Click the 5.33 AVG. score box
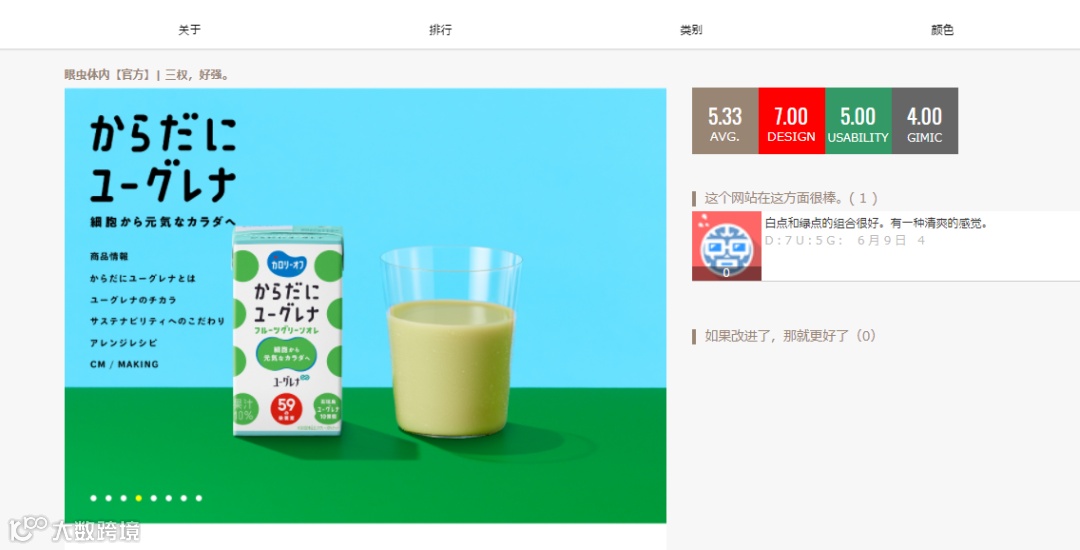1080x550 pixels. pos(725,120)
